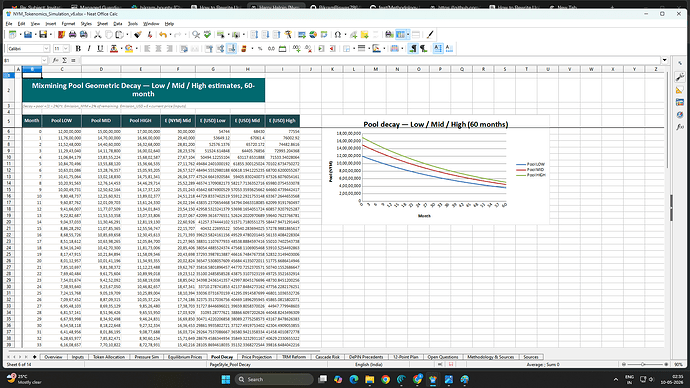The height and width of the screenshot is (388, 690).
Task: Click the Function Wizard fx icon
Action: click(55, 60)
